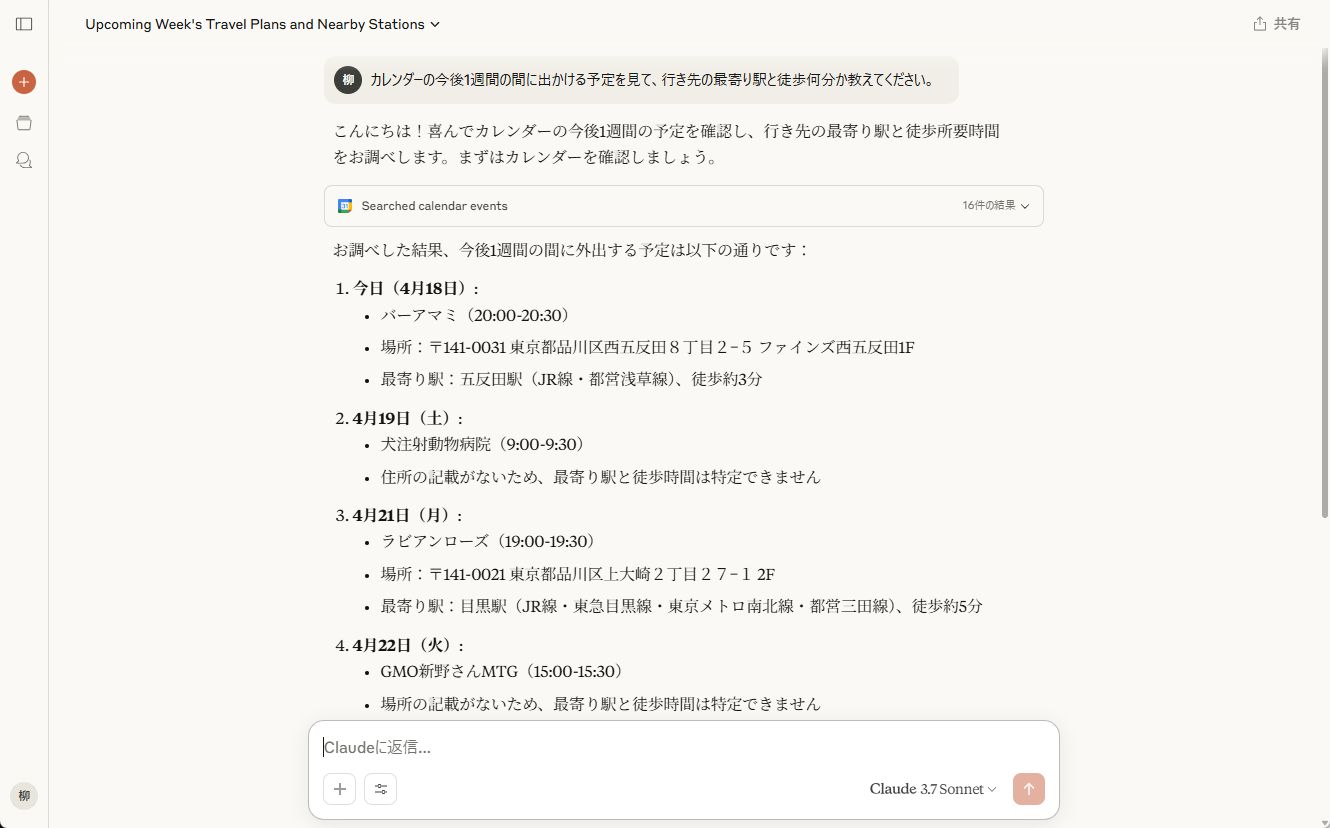Expand the 16件の結果 results chevron
Viewport: 1330px width, 828px height.
[x=1025, y=206]
